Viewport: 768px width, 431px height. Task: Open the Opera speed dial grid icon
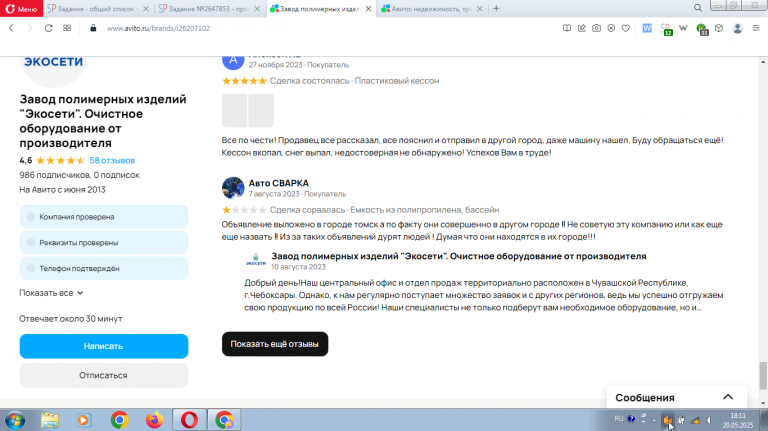[x=67, y=28]
